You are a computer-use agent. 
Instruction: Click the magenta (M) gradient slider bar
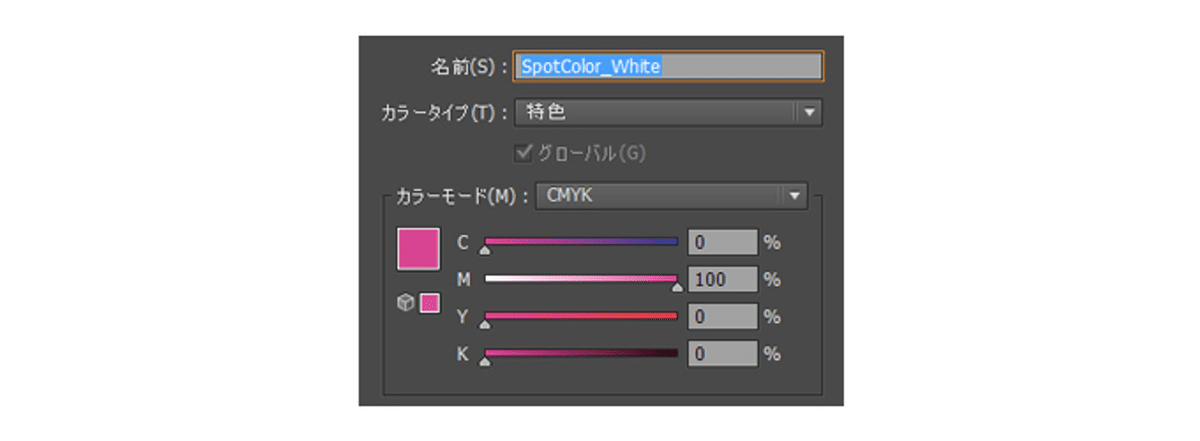click(x=581, y=279)
